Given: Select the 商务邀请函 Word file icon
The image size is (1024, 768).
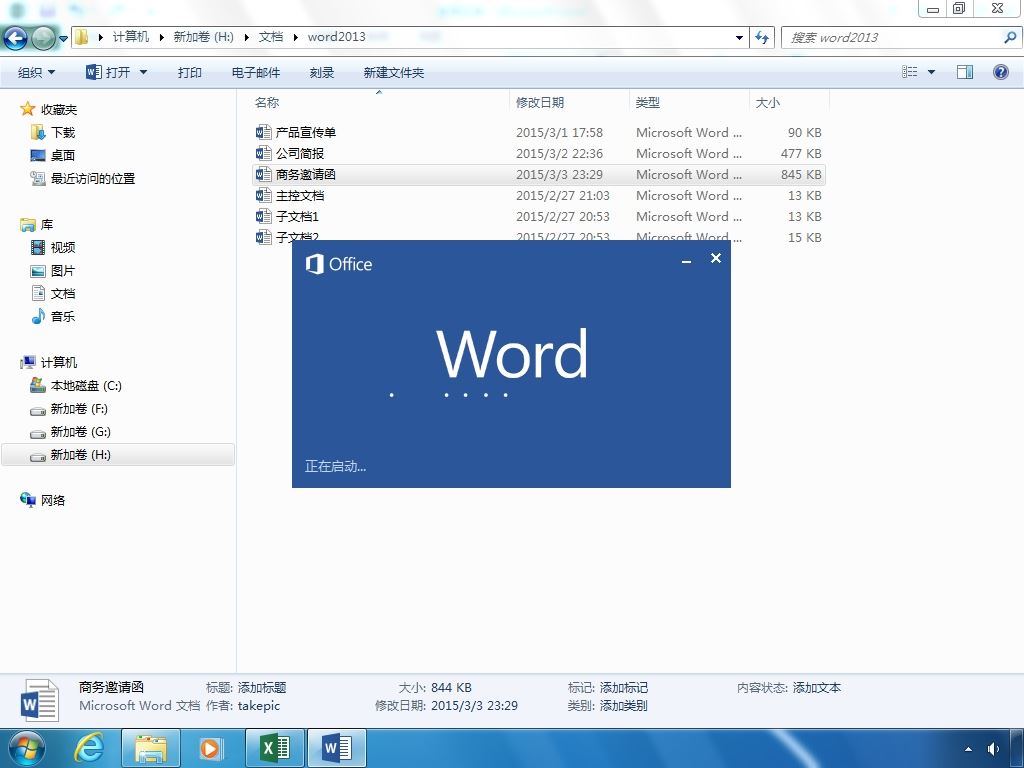Looking at the screenshot, I should (x=264, y=174).
